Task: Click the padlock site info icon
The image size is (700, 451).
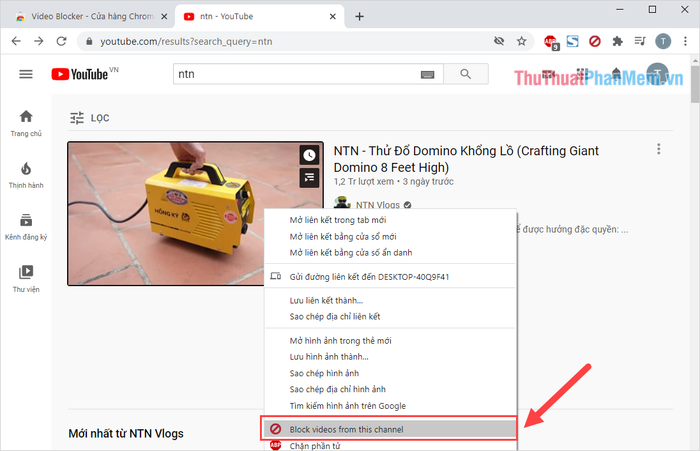Action: (89, 42)
